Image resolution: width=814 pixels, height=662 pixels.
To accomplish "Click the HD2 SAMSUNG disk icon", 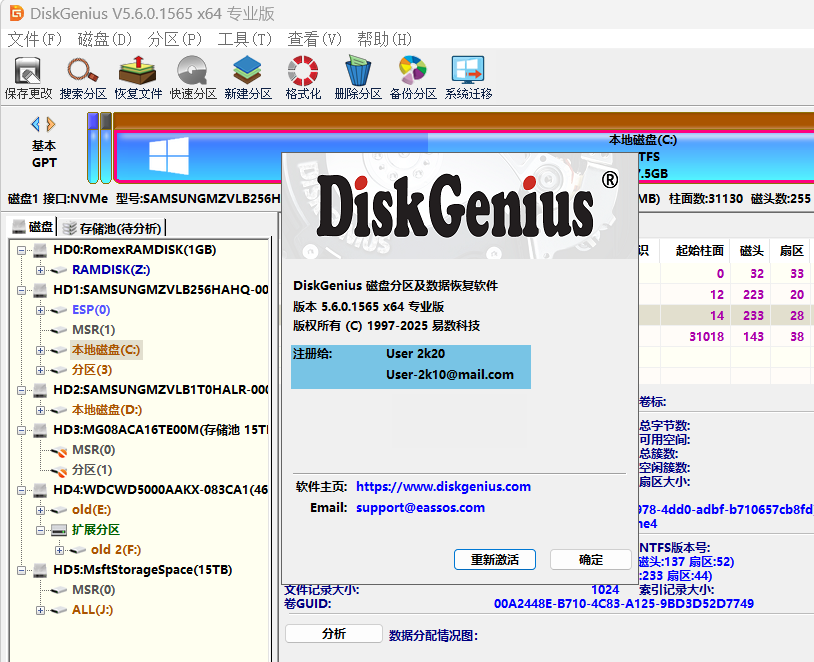I will tap(40, 390).
